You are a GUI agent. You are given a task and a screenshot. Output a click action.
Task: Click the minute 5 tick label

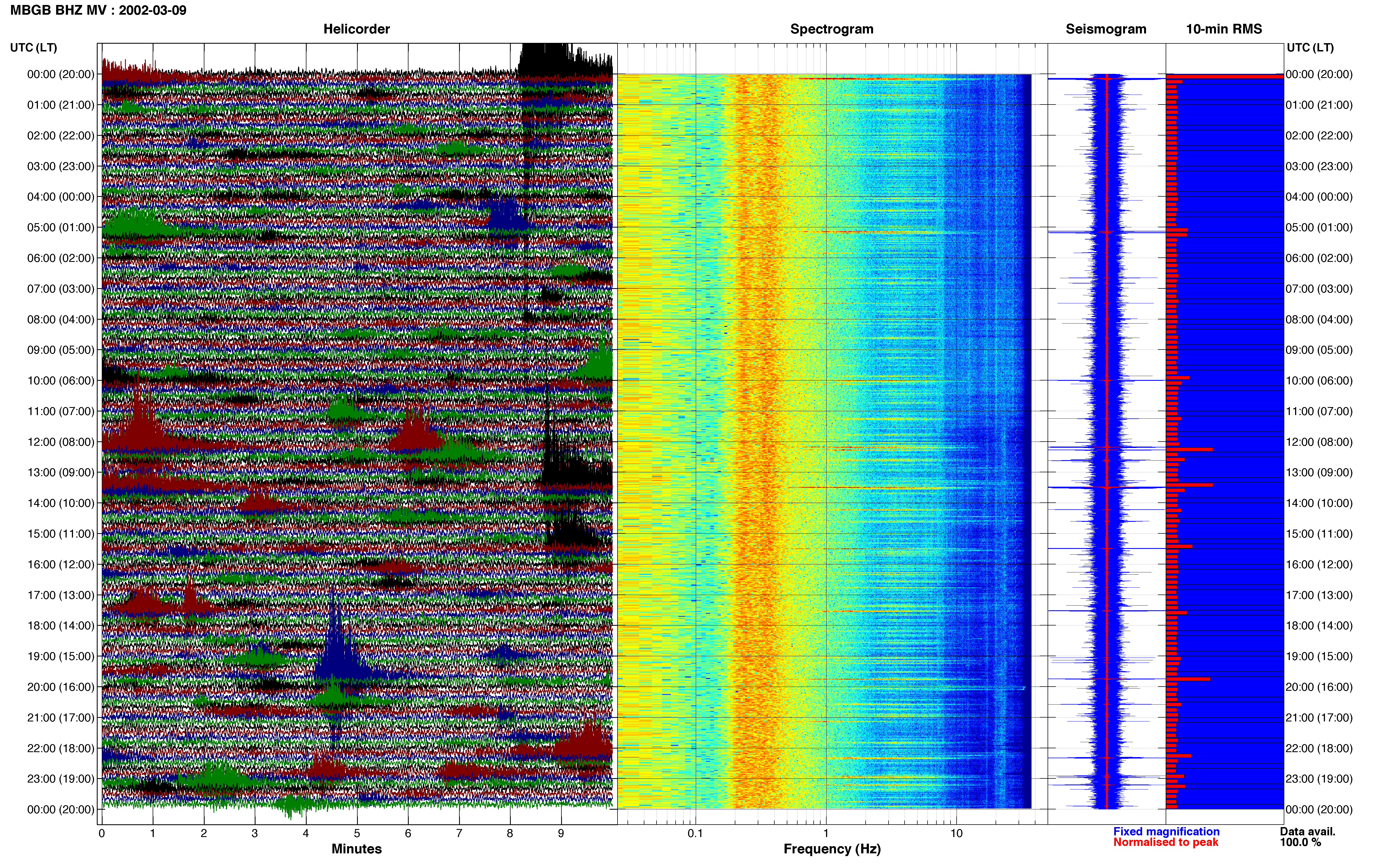point(356,833)
